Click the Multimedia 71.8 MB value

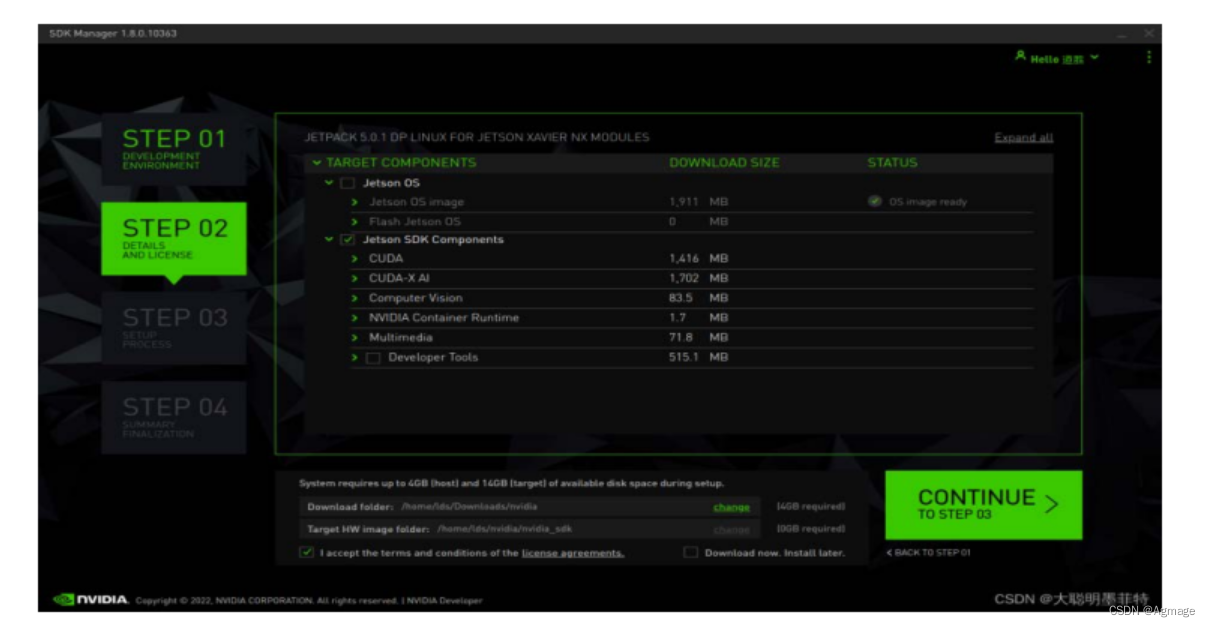(698, 338)
